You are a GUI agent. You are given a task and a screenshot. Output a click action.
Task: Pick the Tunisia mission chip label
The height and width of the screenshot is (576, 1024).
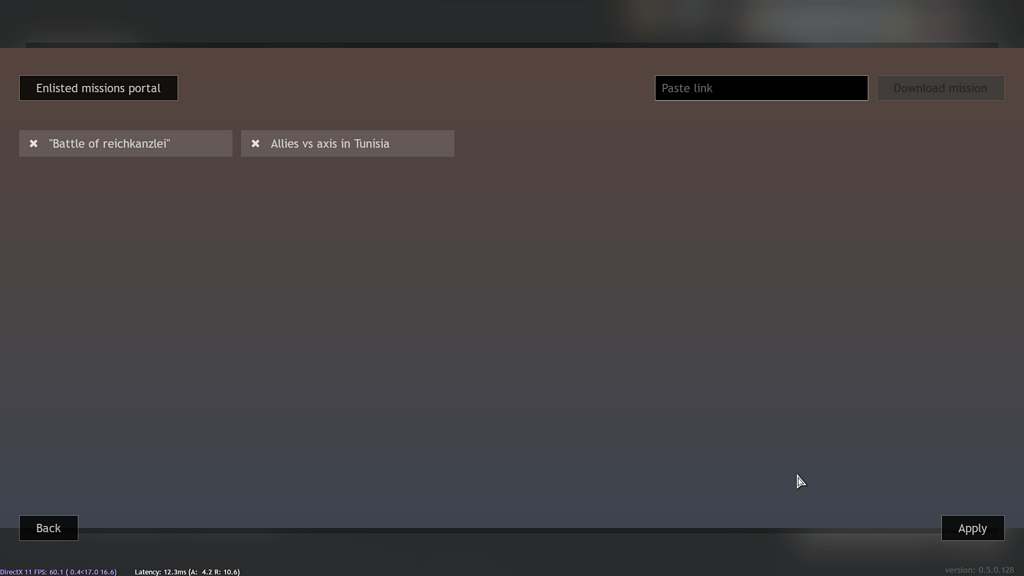pos(330,144)
